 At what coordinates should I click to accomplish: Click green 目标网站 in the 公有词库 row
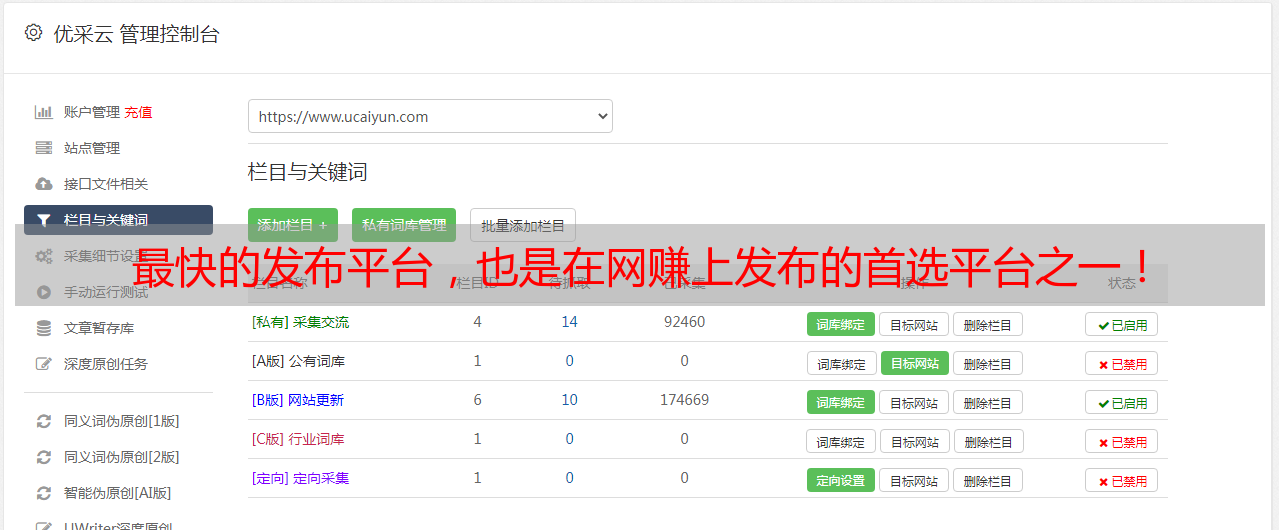915,363
